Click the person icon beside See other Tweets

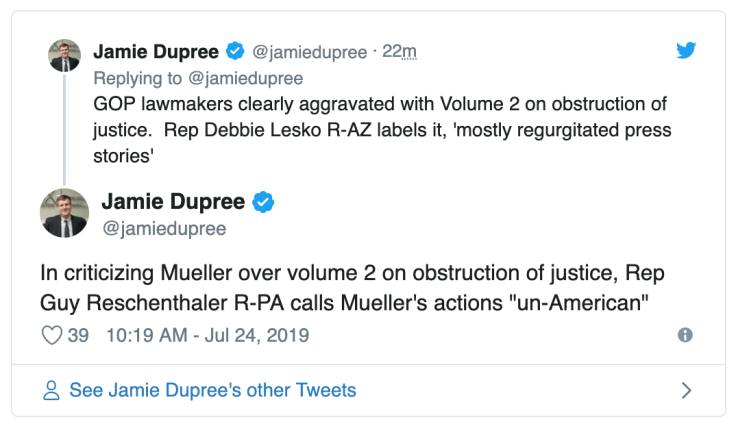click(52, 390)
